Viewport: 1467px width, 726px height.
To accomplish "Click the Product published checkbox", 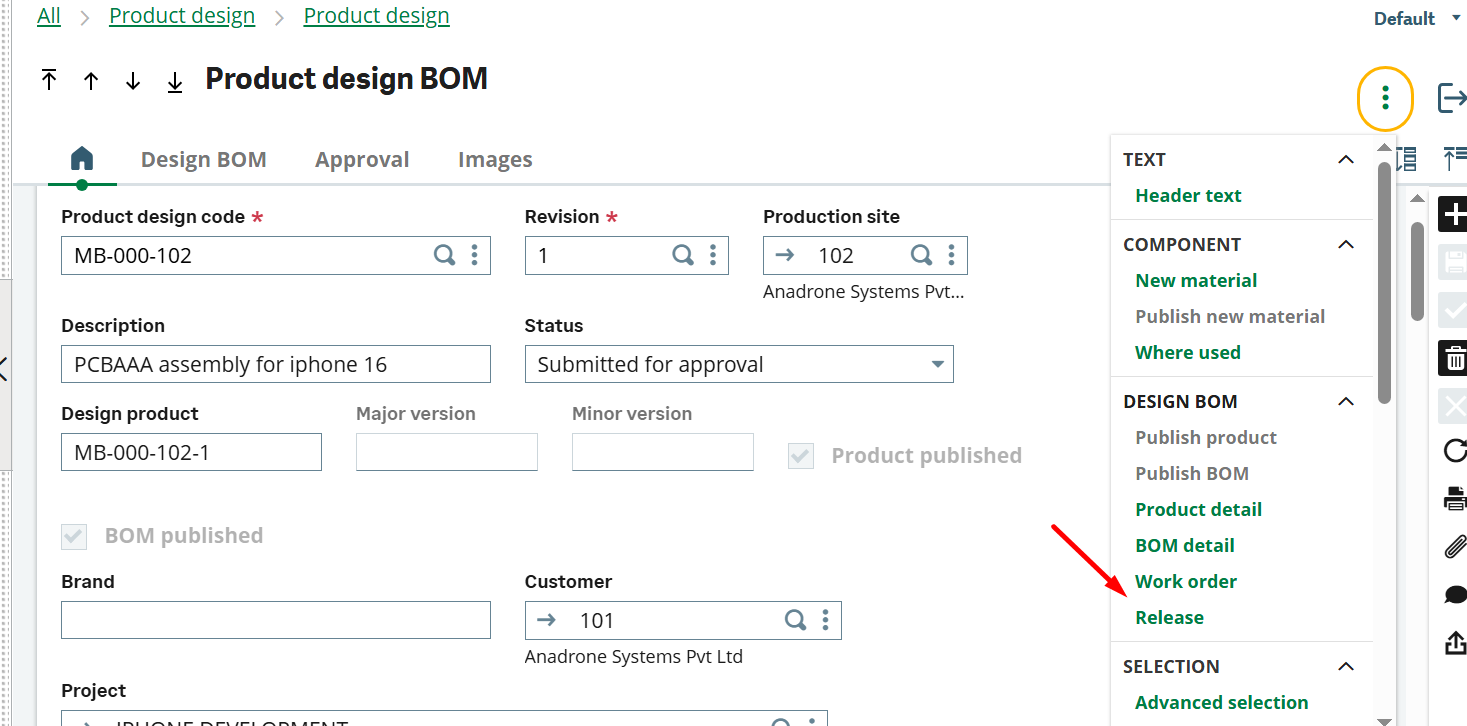I will pos(801,456).
